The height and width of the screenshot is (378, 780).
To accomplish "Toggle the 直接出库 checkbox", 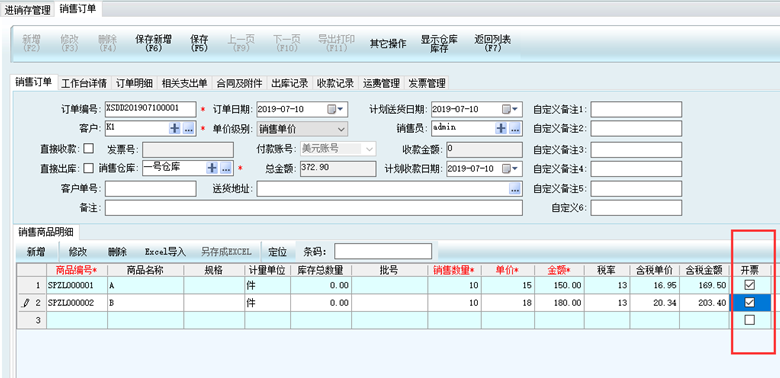I will pyautogui.click(x=89, y=168).
